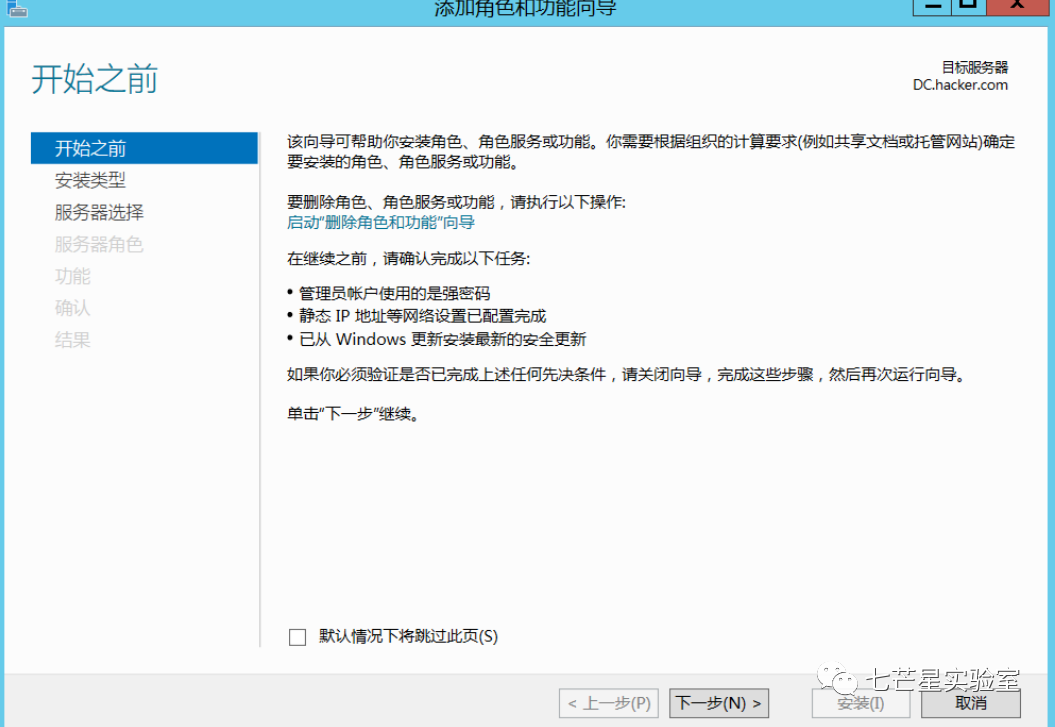This screenshot has height=727, width=1055.
Task: Click the 下一步(N) > button
Action: pyautogui.click(x=719, y=703)
